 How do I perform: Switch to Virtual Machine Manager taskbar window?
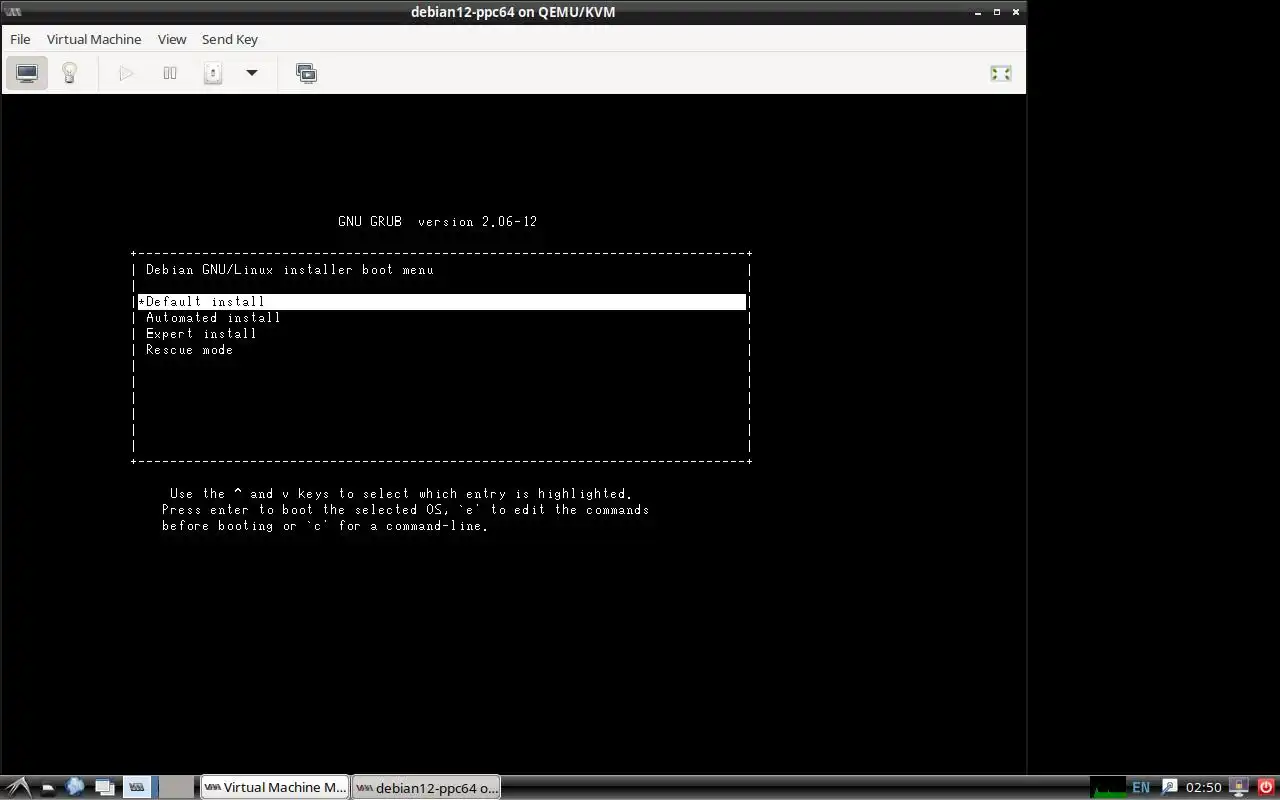[x=274, y=787]
